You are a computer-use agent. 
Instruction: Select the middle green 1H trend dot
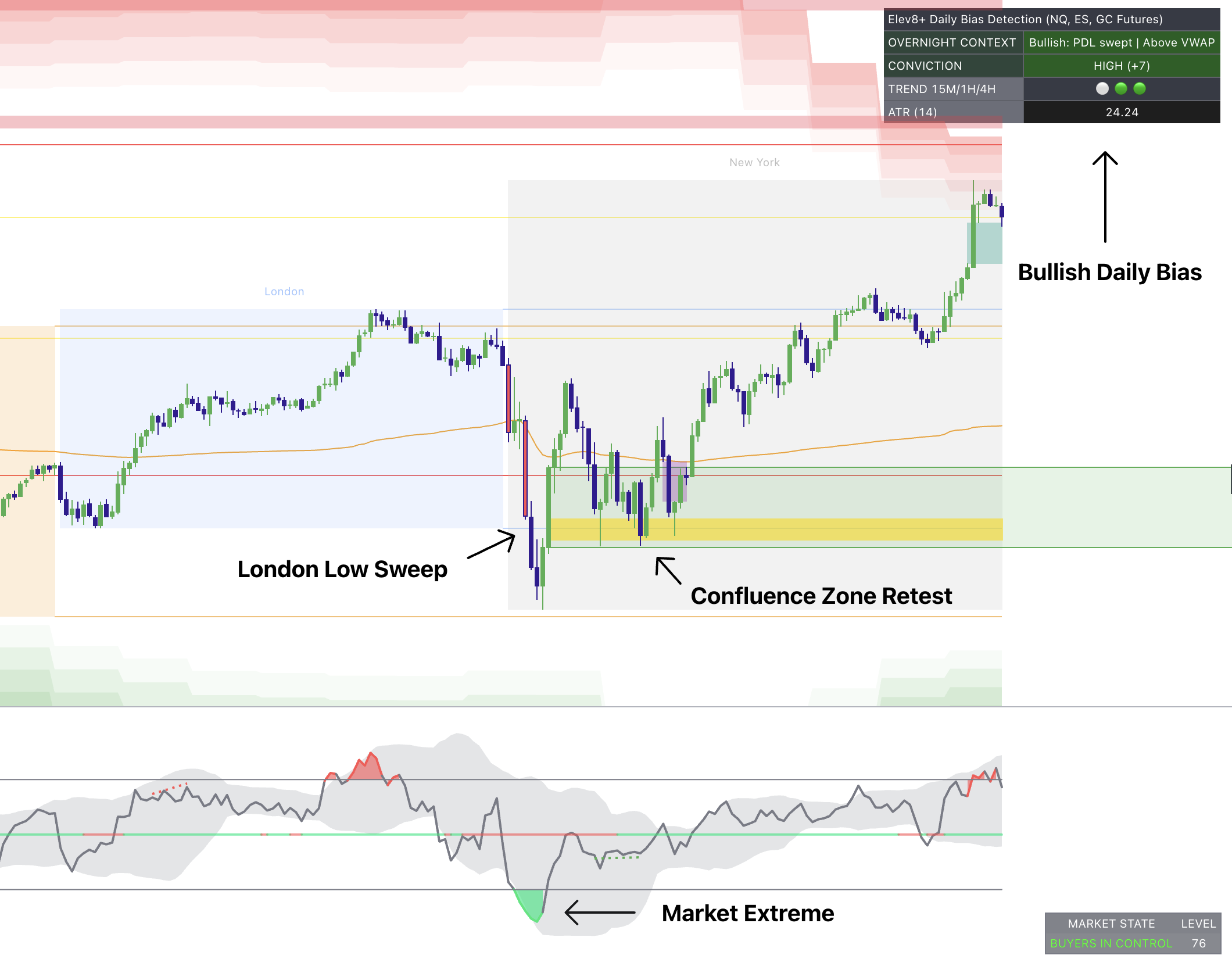(x=1120, y=88)
